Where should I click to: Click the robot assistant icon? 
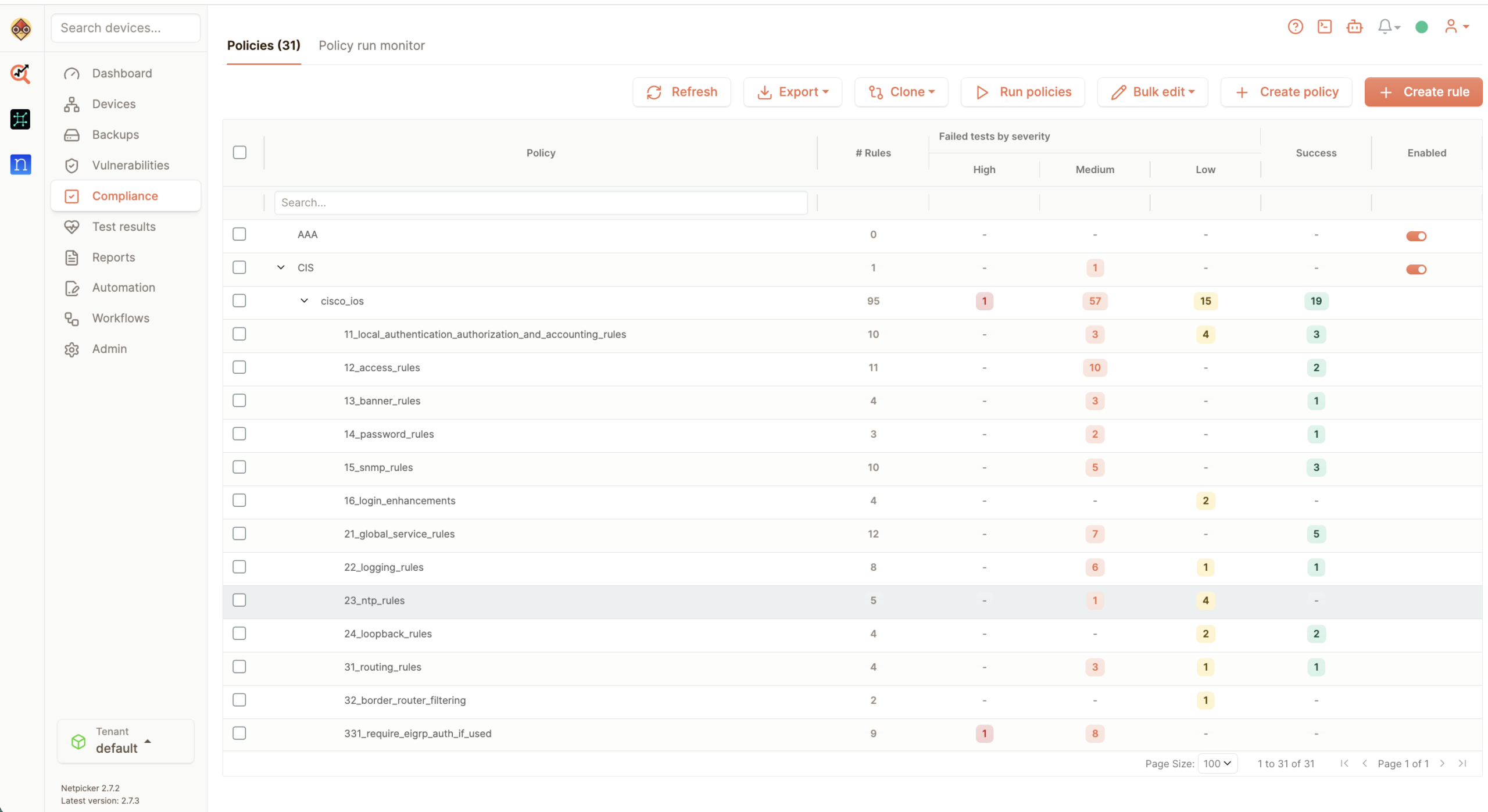click(x=1354, y=27)
